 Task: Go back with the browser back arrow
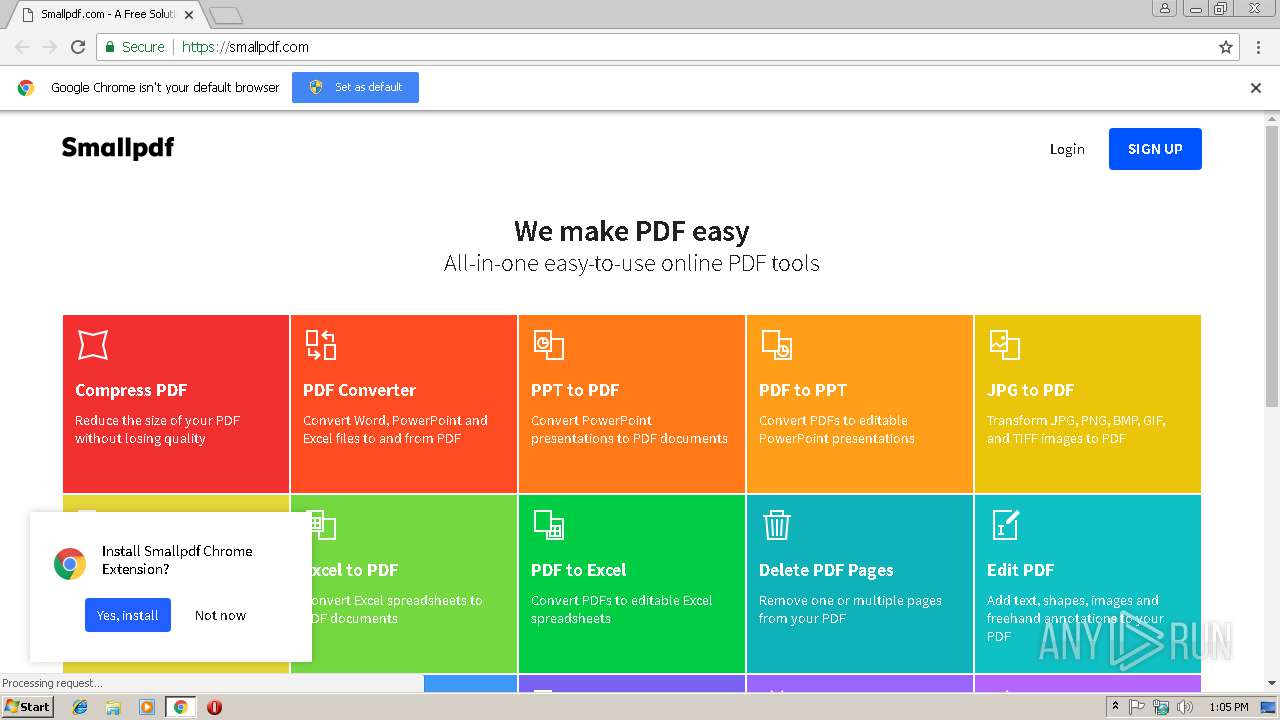22,47
